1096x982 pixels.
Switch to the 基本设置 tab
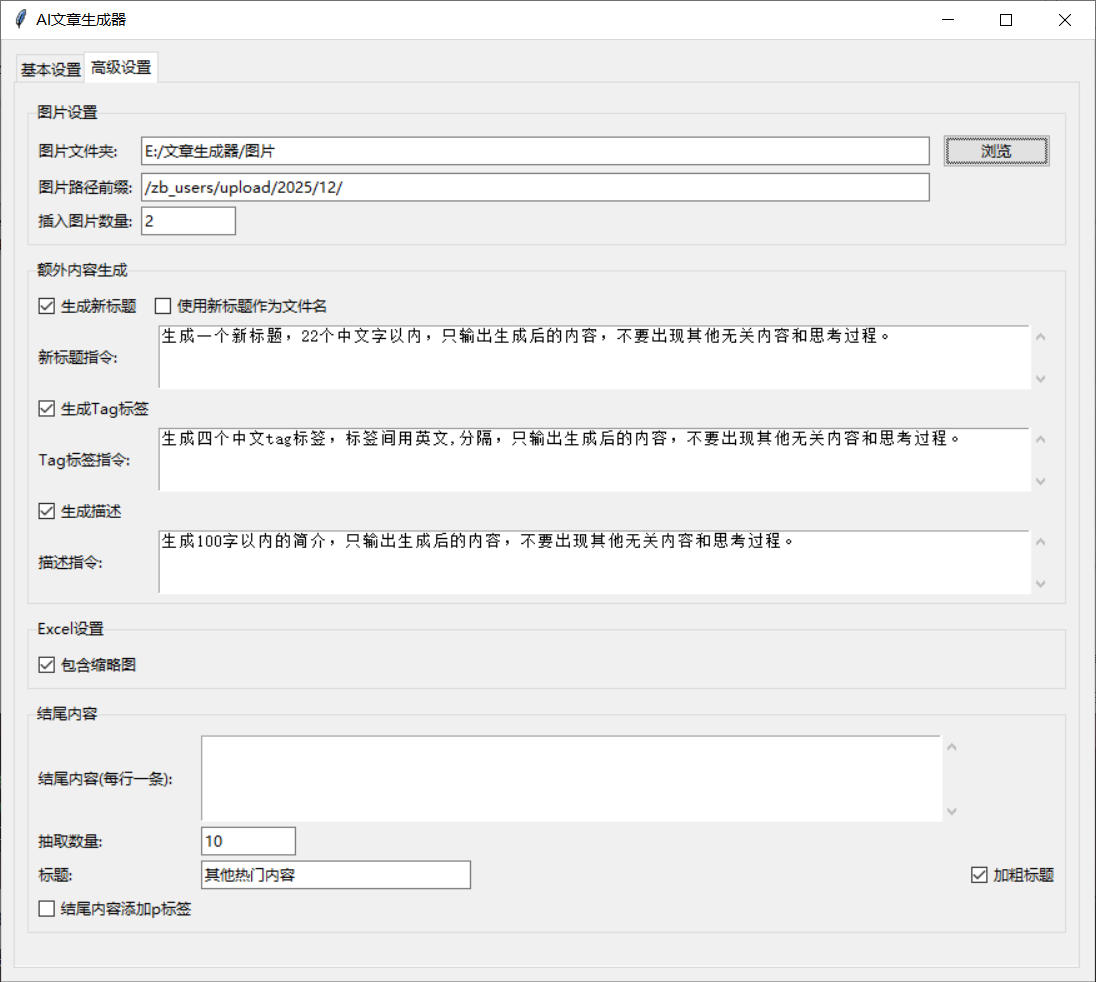click(51, 69)
